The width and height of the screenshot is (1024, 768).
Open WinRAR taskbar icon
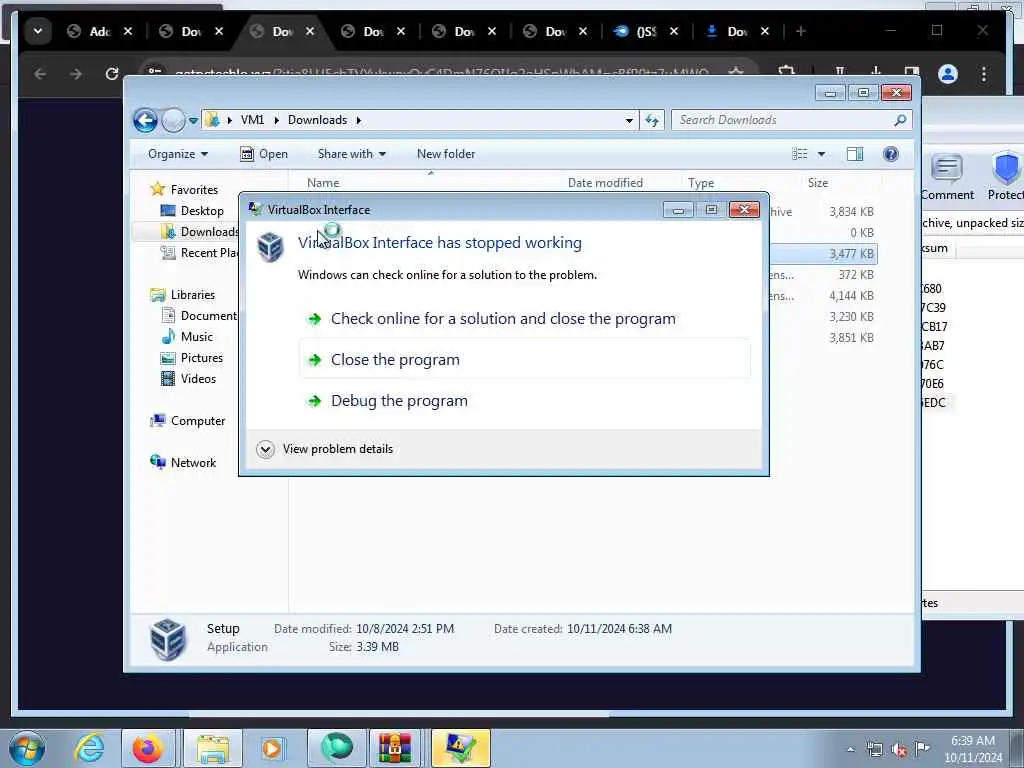click(394, 748)
